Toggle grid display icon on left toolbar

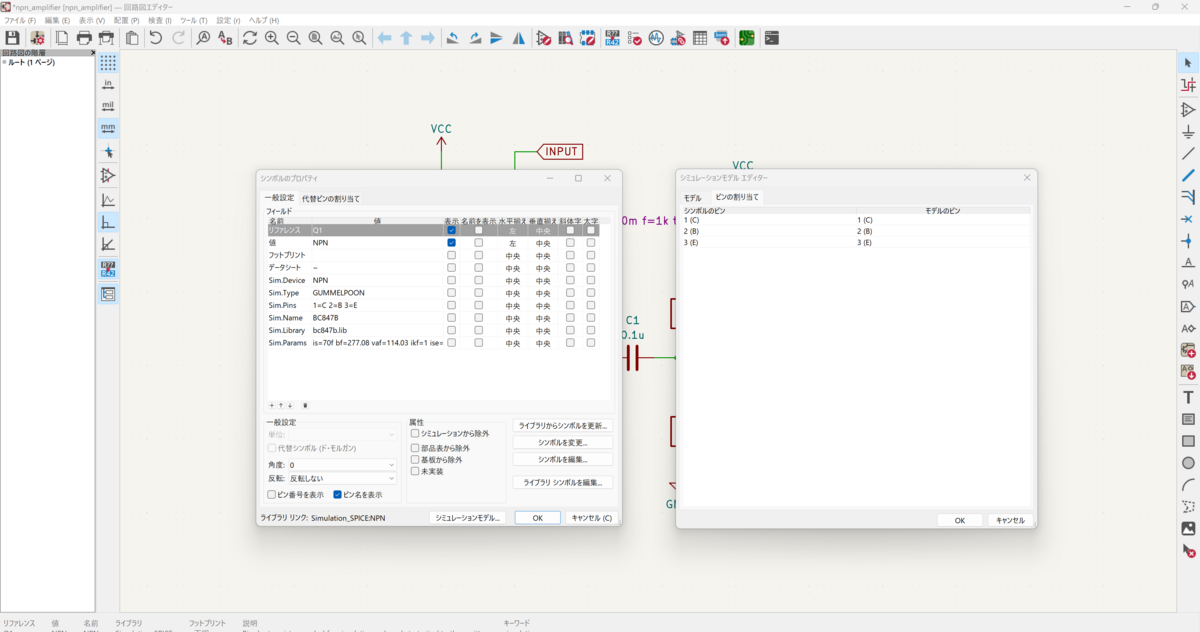click(x=108, y=62)
